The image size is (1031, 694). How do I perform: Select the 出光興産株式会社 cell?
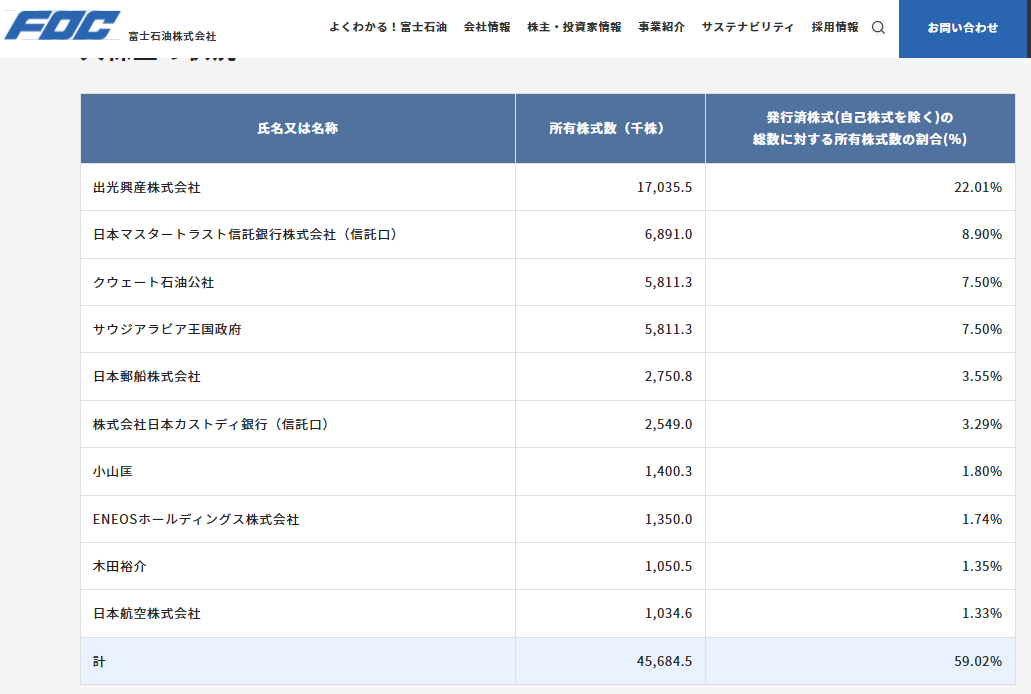point(298,187)
